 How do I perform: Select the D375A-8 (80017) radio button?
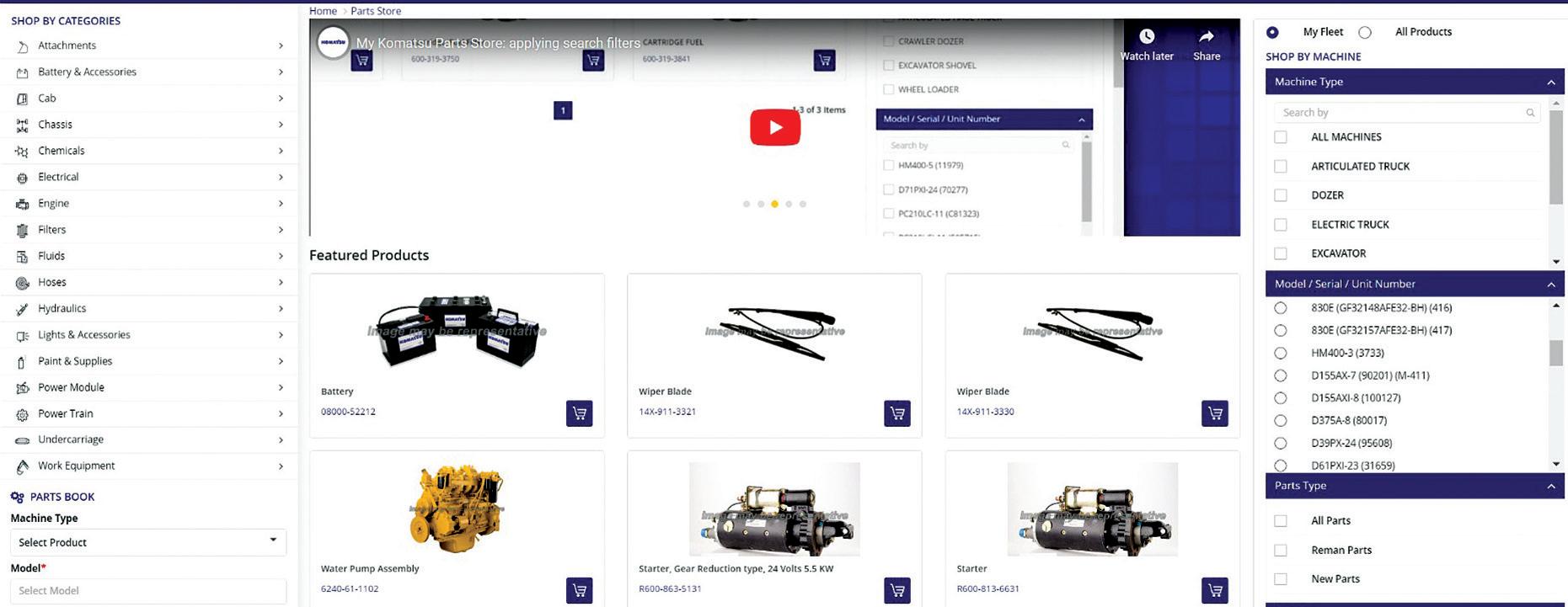pos(1281,420)
